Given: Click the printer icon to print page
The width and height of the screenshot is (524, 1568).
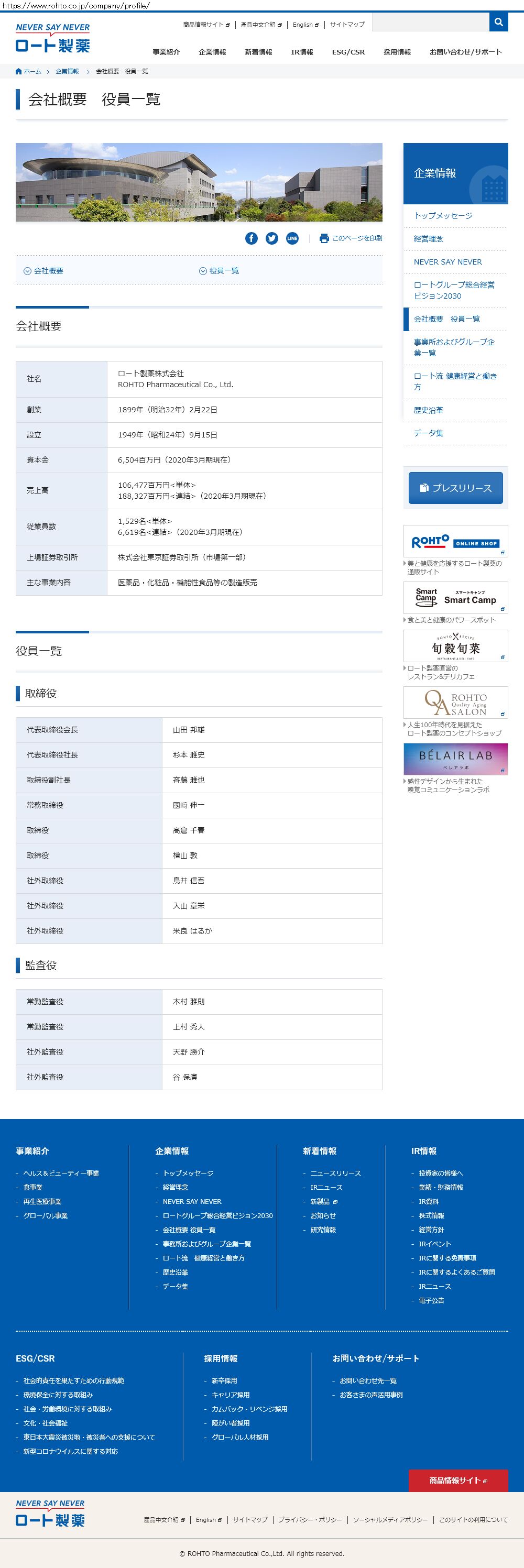Looking at the screenshot, I should (x=324, y=238).
